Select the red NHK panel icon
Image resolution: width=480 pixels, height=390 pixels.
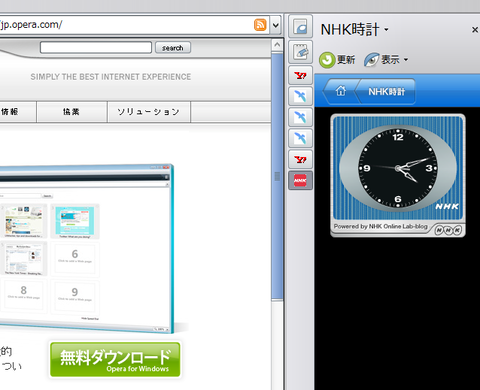(x=300, y=180)
